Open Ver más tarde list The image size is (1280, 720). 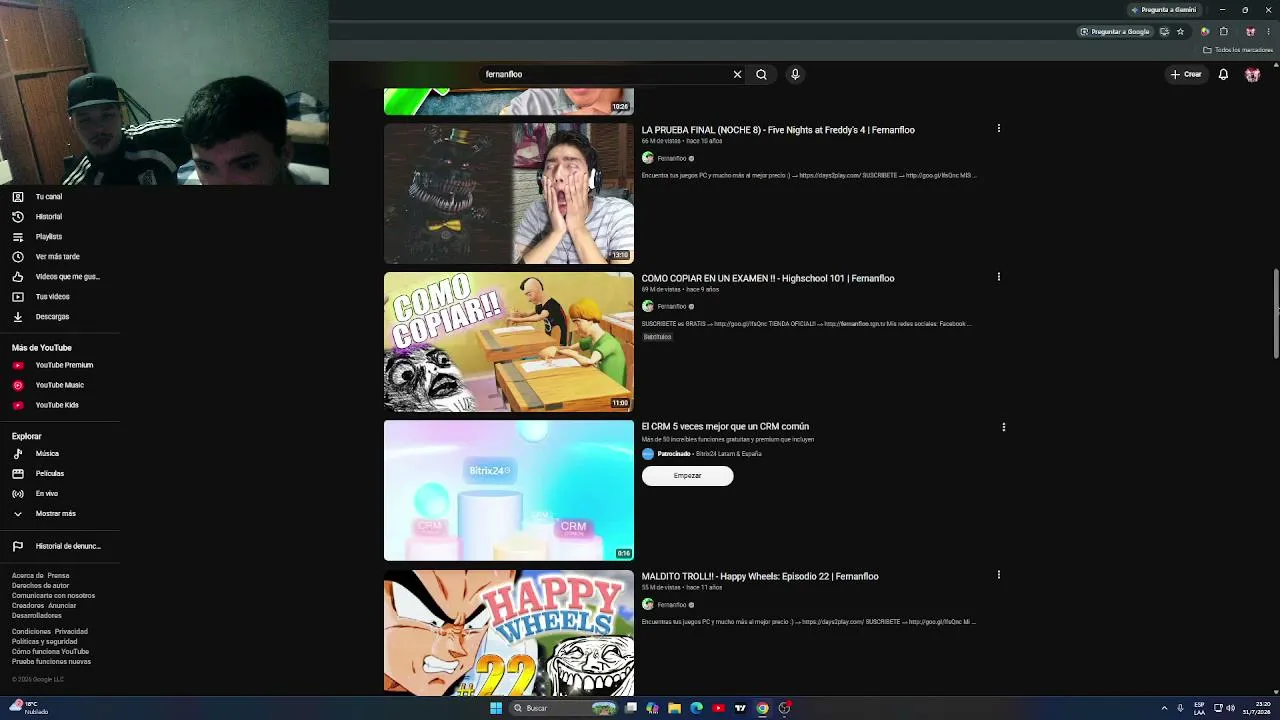(60, 257)
